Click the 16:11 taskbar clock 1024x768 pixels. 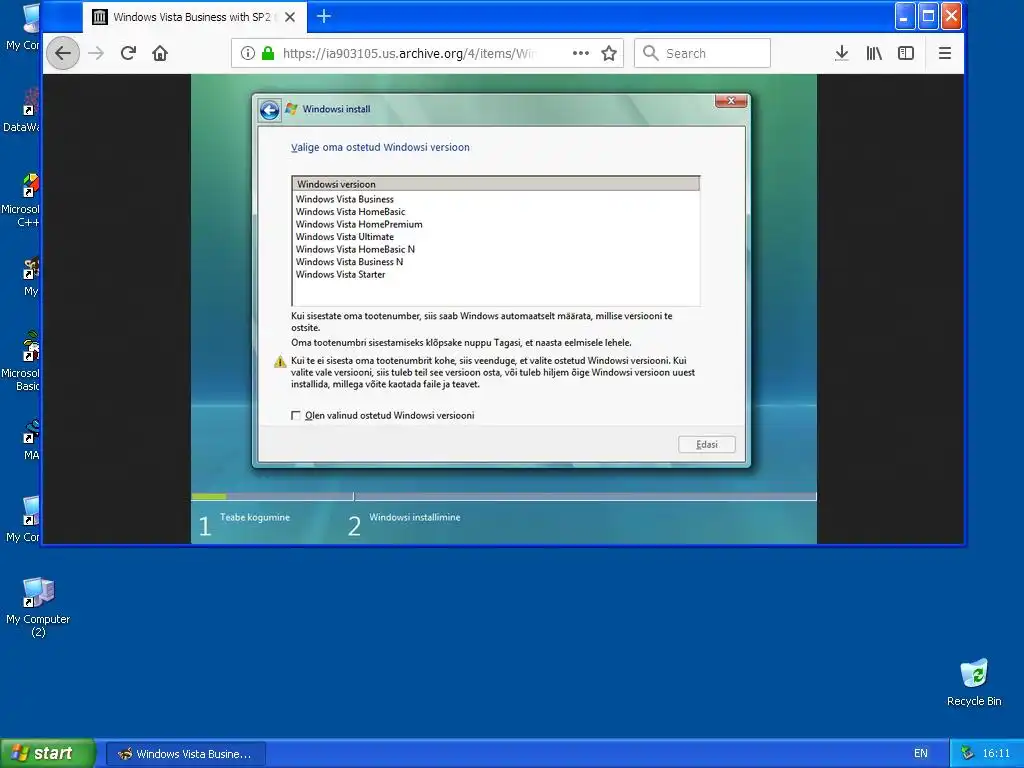996,754
